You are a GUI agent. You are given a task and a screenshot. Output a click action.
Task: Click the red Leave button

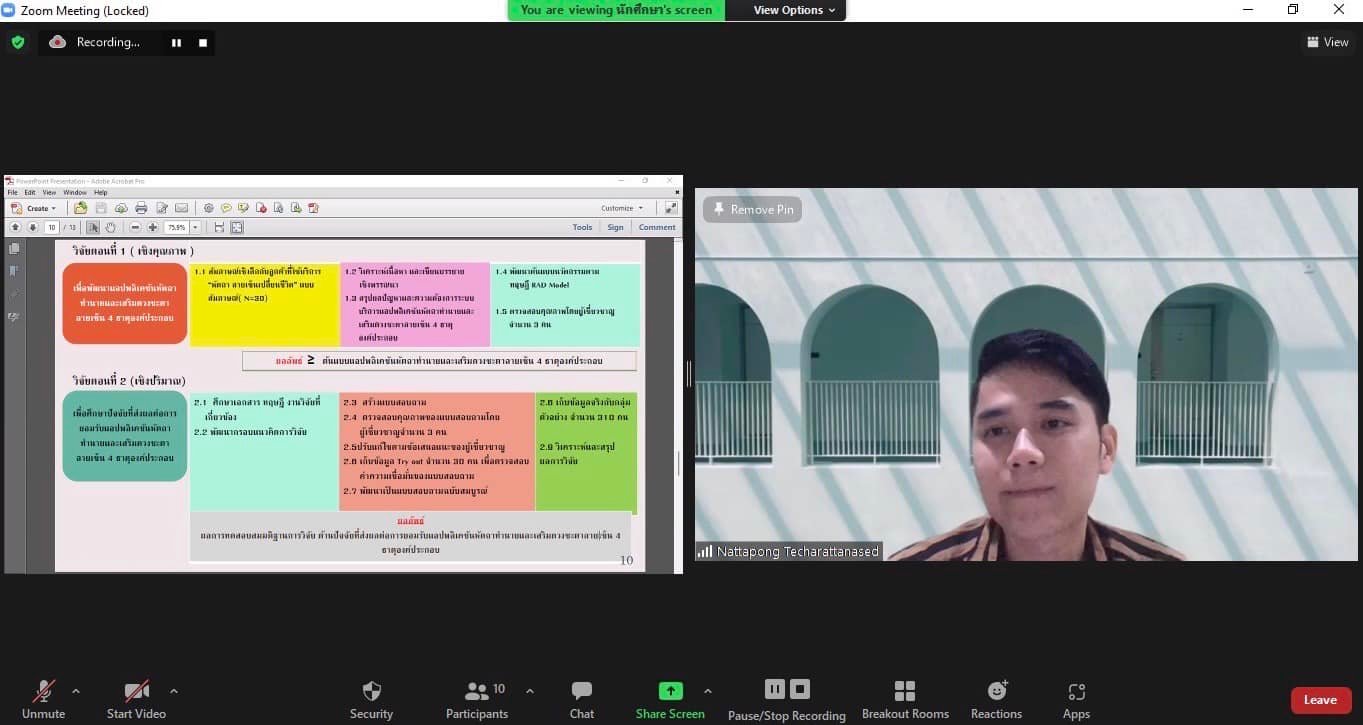tap(1320, 700)
